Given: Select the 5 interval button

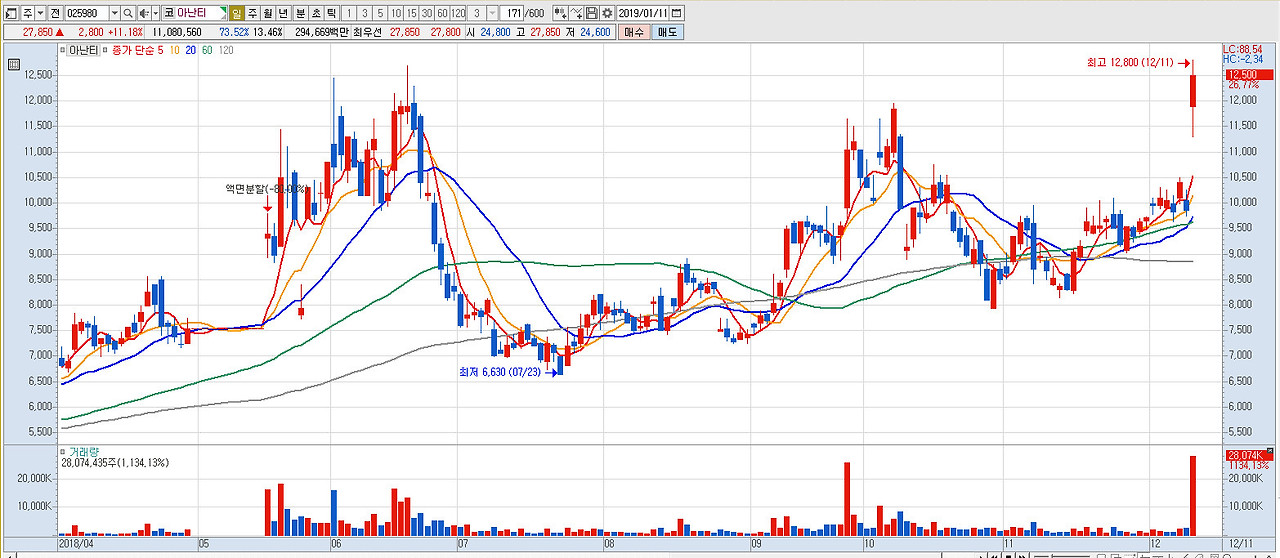Looking at the screenshot, I should [x=380, y=13].
